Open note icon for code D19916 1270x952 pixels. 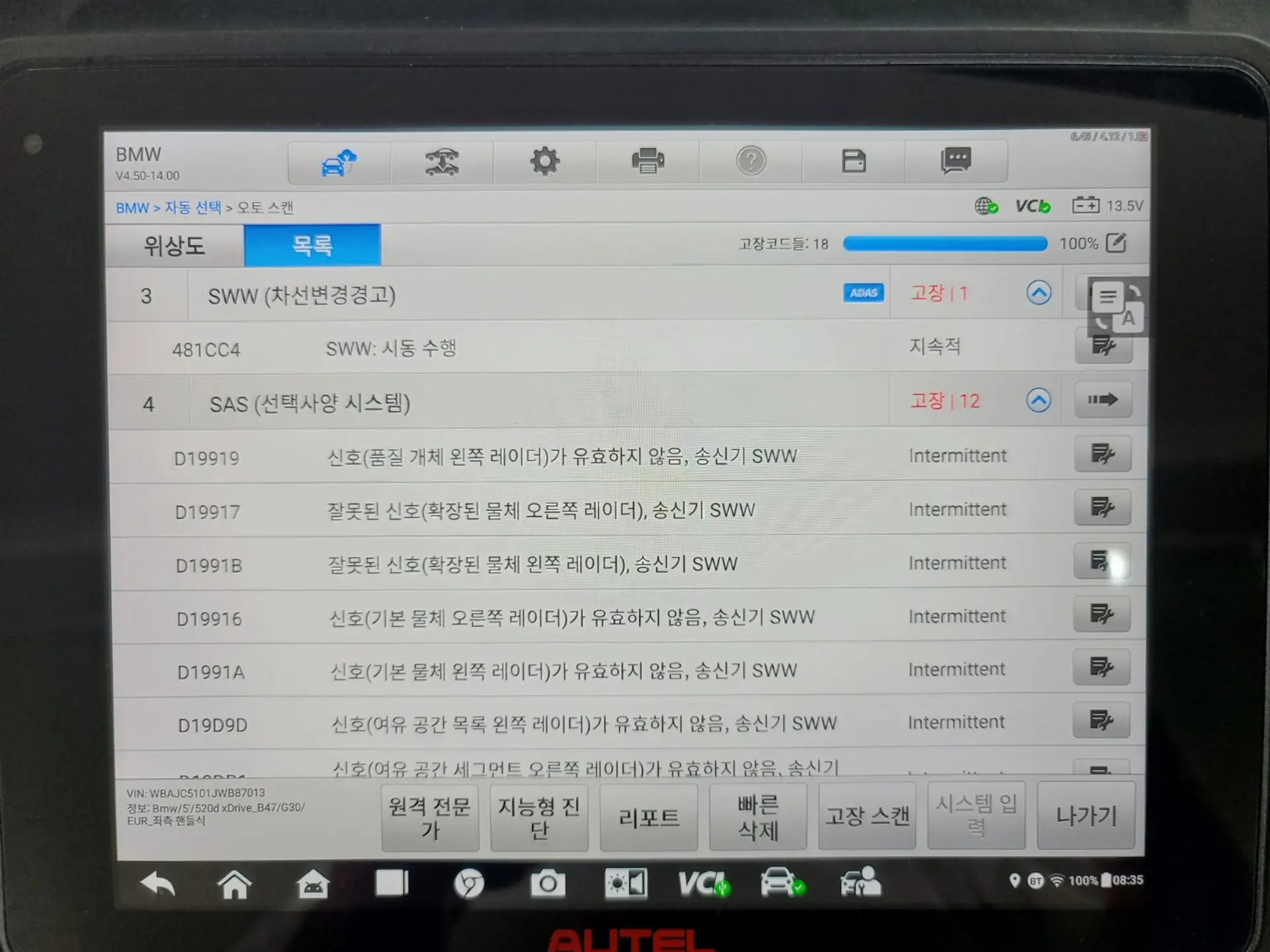[x=1101, y=614]
